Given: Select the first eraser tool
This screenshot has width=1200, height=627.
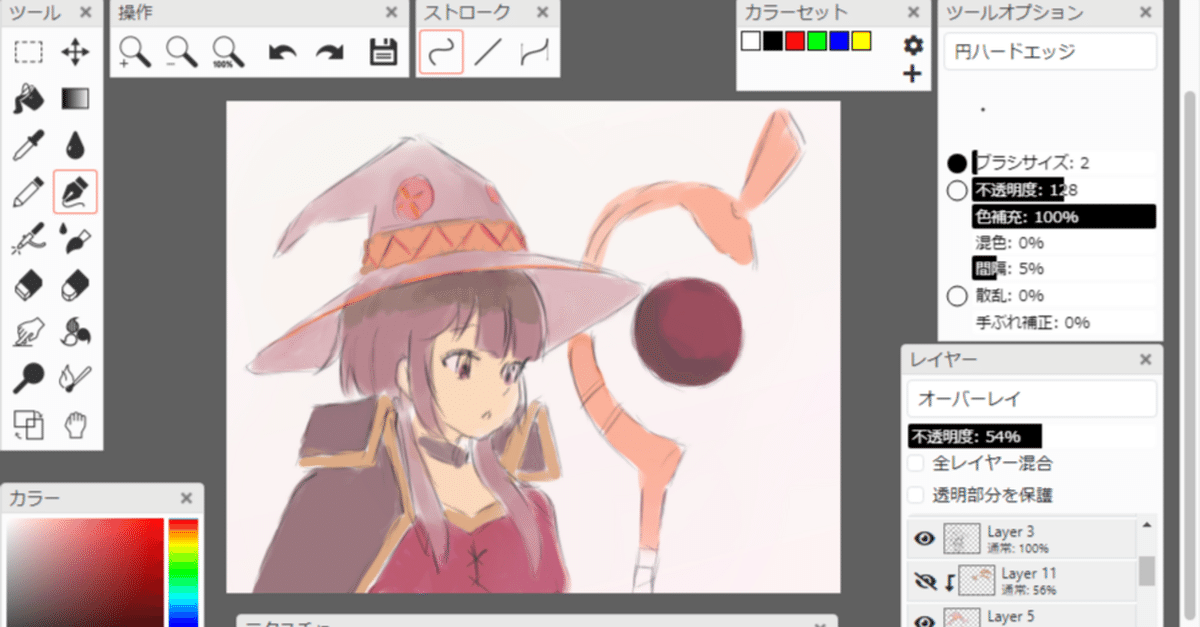Looking at the screenshot, I should [x=28, y=285].
